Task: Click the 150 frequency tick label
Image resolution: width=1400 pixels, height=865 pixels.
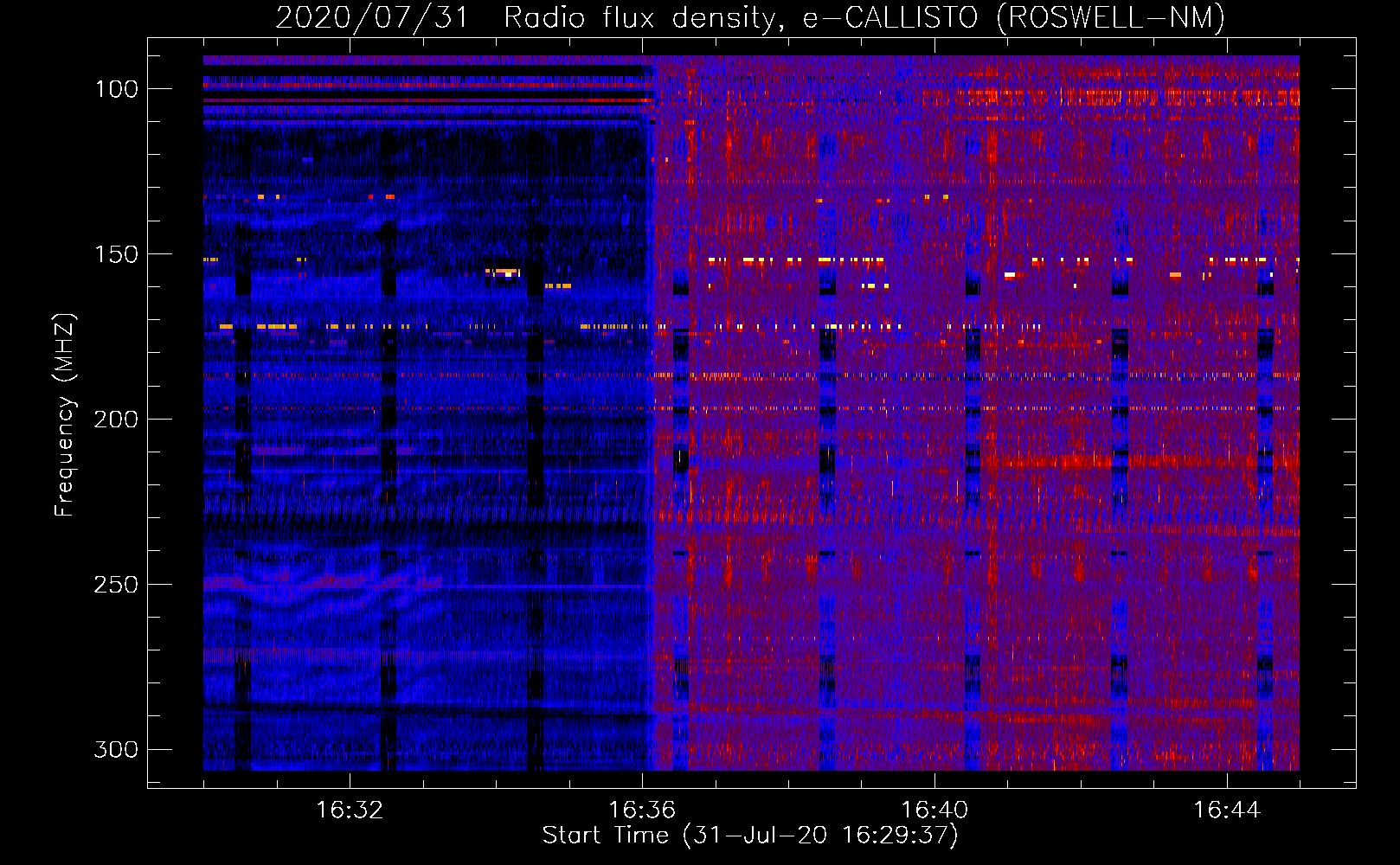Action: pos(116,254)
